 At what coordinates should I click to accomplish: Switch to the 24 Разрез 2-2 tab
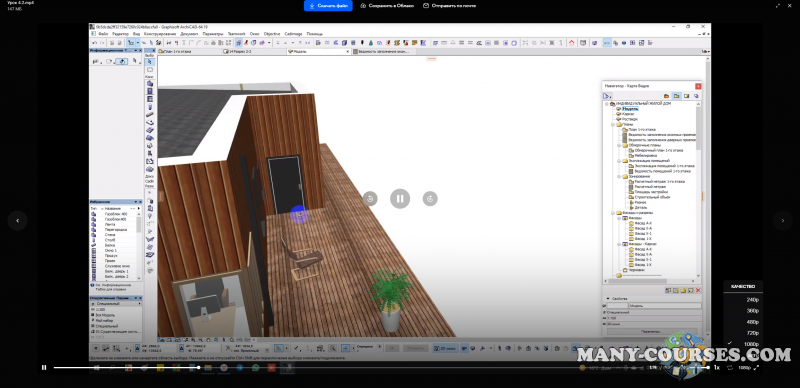pyautogui.click(x=239, y=52)
